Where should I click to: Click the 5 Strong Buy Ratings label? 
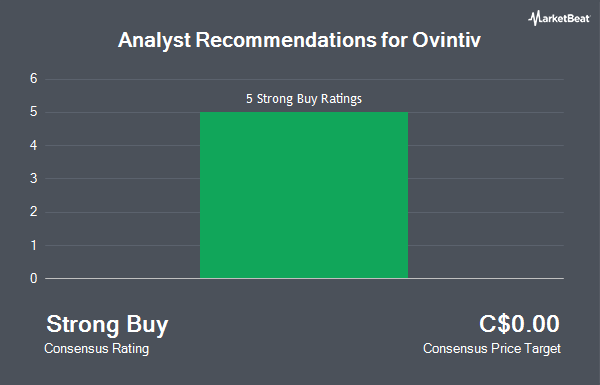pyautogui.click(x=304, y=99)
